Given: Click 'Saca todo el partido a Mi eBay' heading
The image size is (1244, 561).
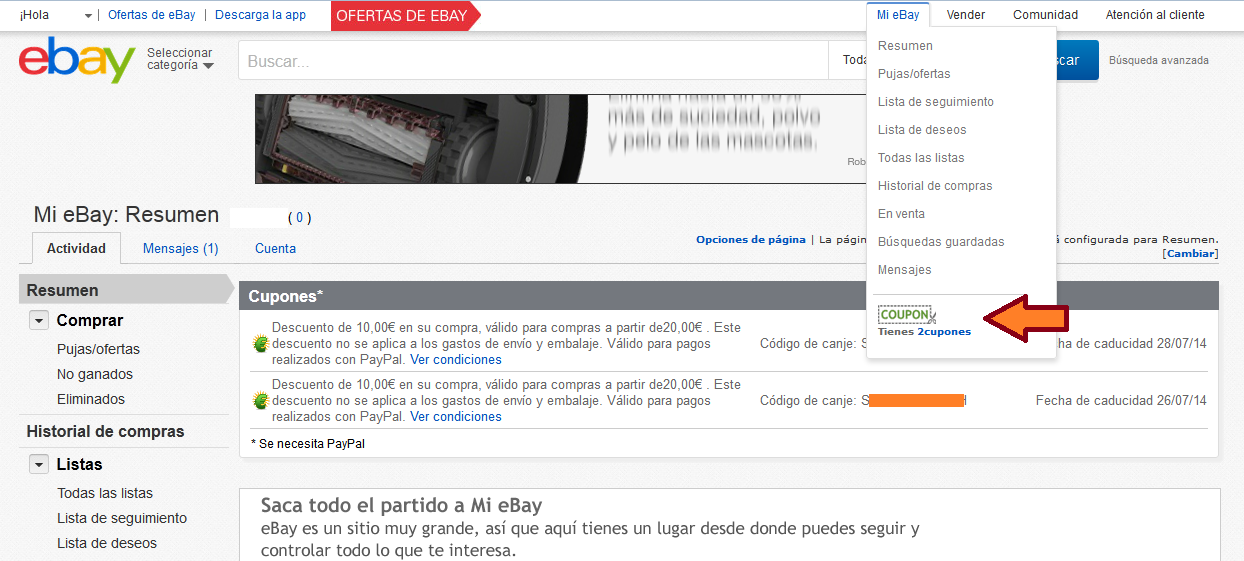Looking at the screenshot, I should pos(401,505).
